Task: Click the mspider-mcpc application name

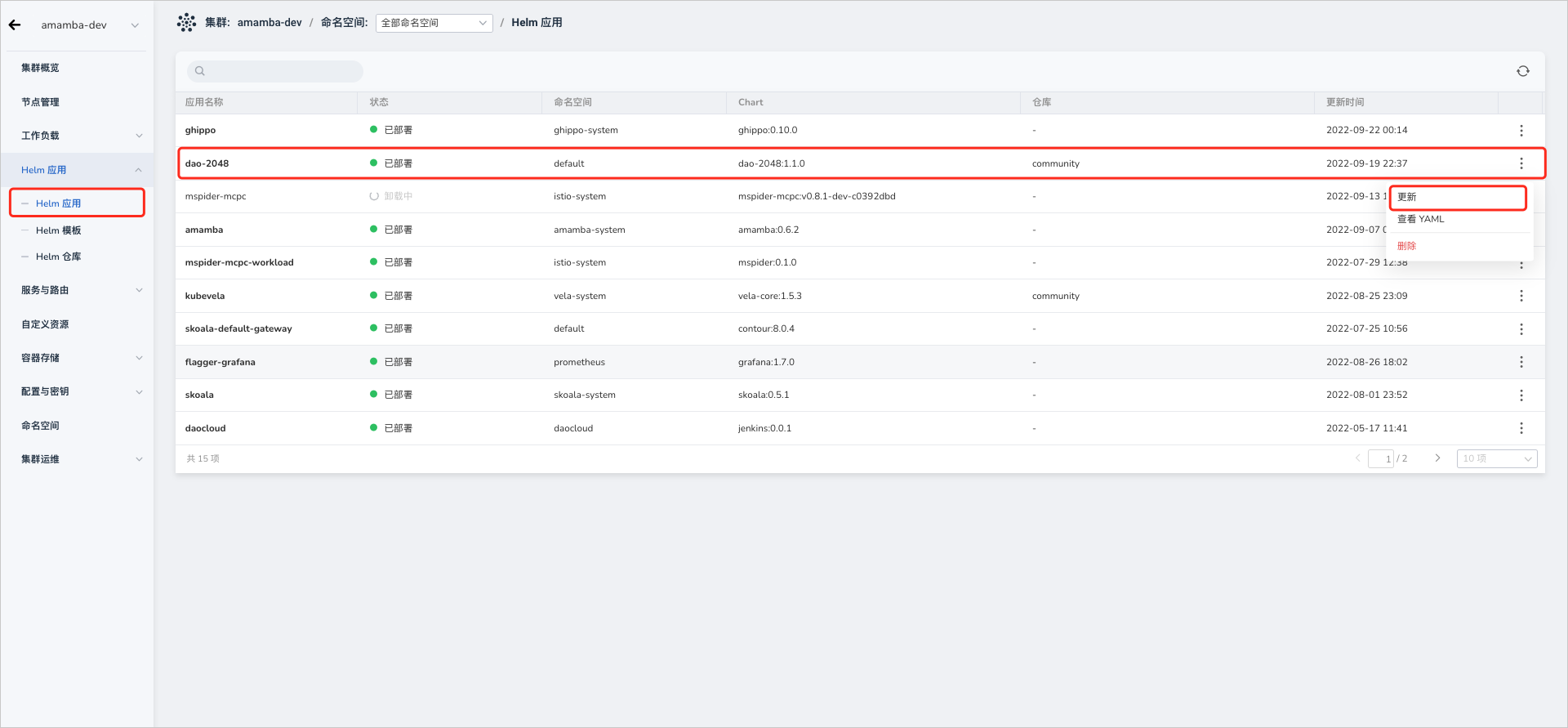Action: pos(216,196)
